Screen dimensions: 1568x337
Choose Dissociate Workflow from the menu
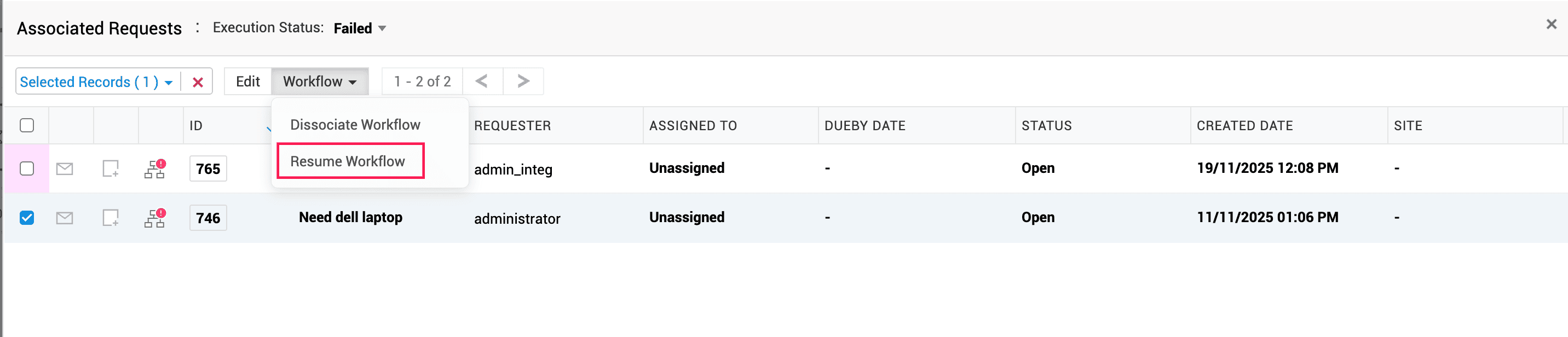pos(355,125)
